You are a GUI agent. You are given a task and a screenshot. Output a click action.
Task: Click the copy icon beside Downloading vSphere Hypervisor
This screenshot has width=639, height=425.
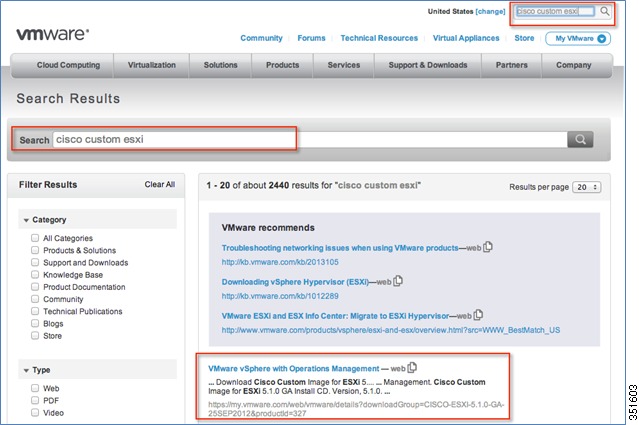click(x=398, y=281)
